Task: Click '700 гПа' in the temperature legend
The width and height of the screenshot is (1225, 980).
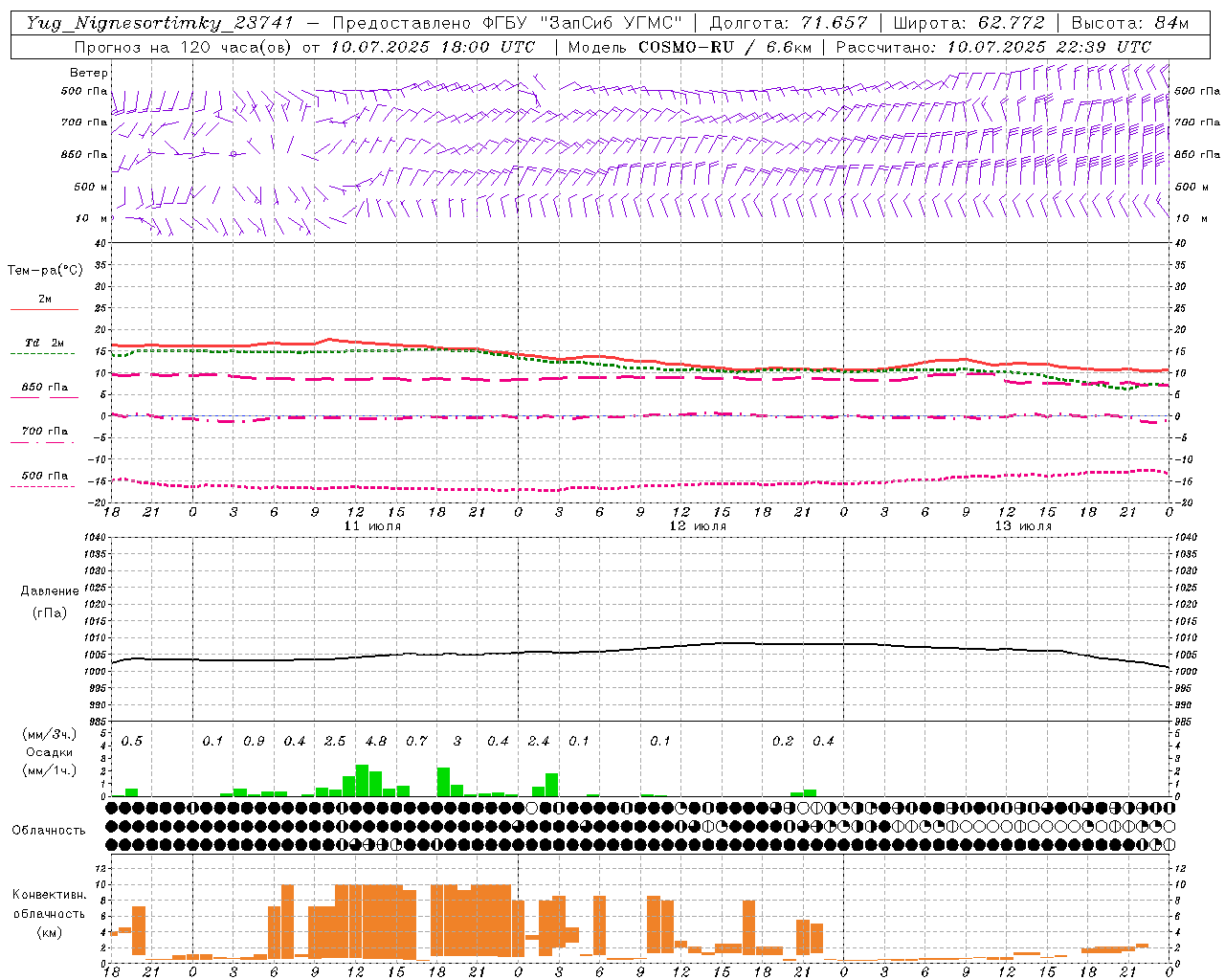Action: 45,432
